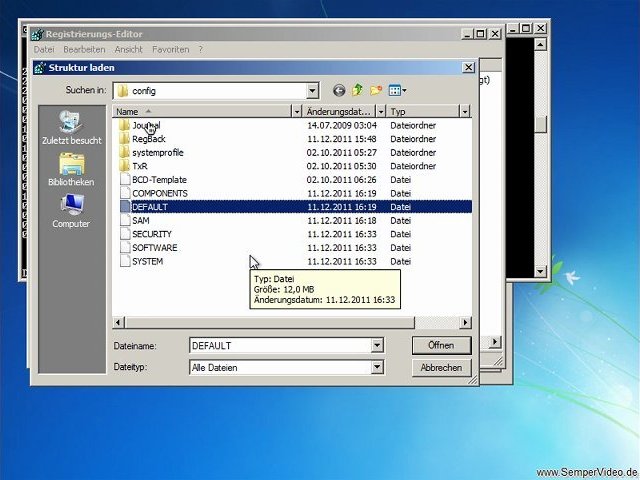The height and width of the screenshot is (480, 640).
Task: Go up one folder level
Action: click(x=357, y=91)
